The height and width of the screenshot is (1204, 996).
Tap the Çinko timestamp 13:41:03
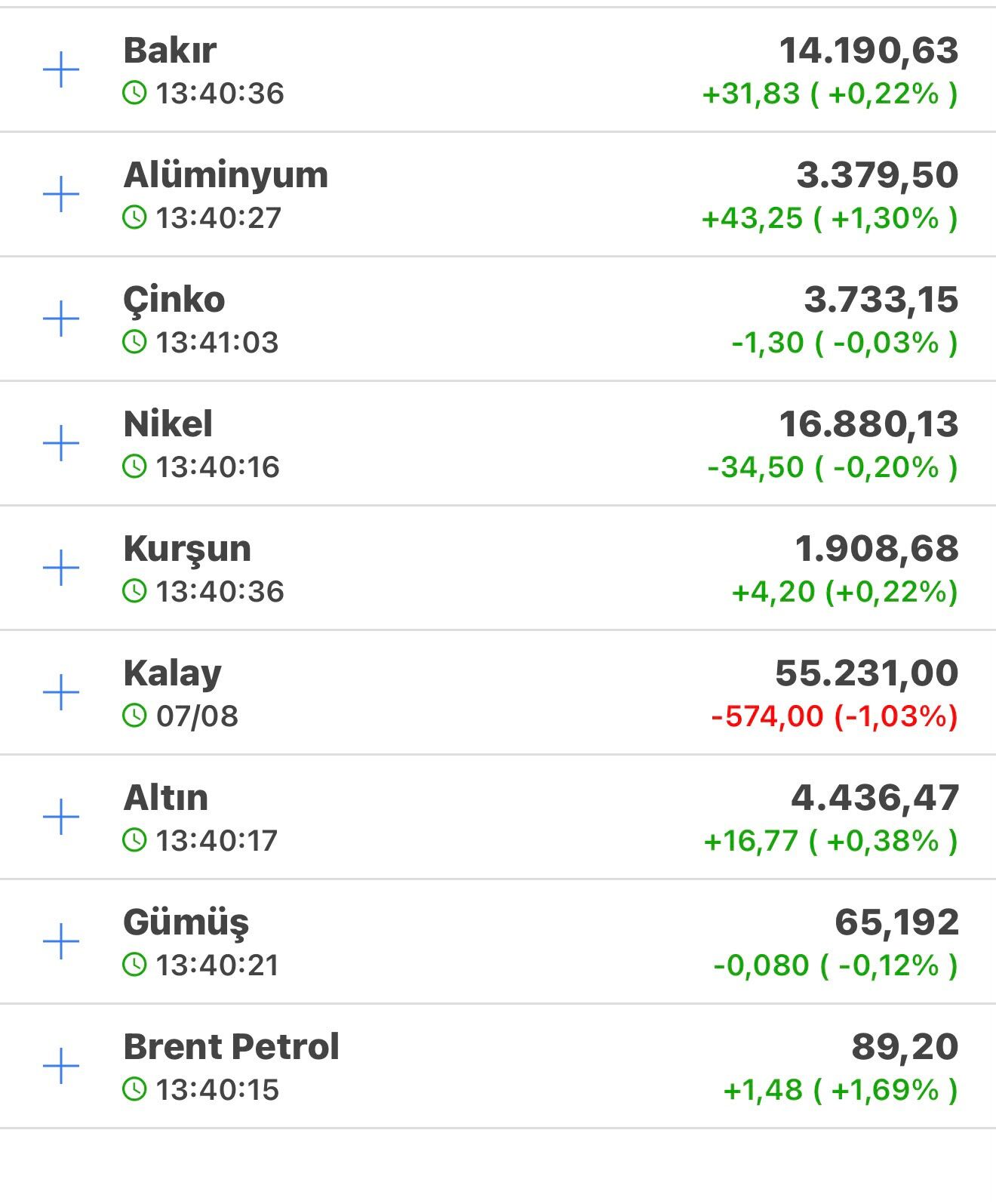click(x=217, y=342)
